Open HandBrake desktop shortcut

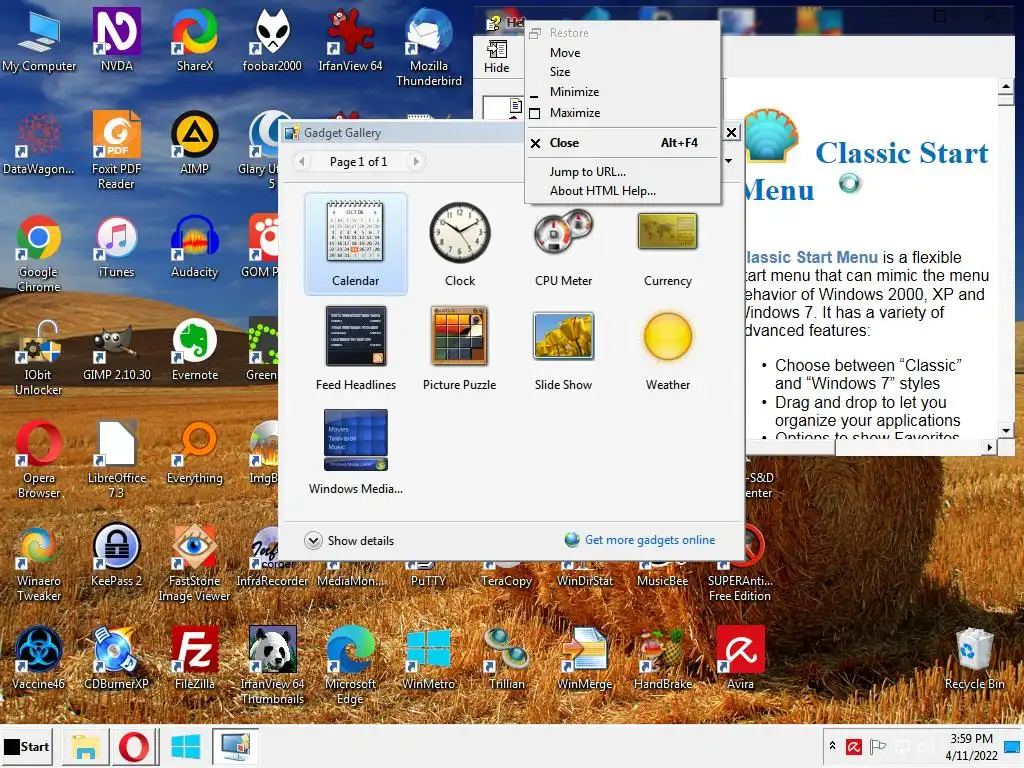click(662, 658)
